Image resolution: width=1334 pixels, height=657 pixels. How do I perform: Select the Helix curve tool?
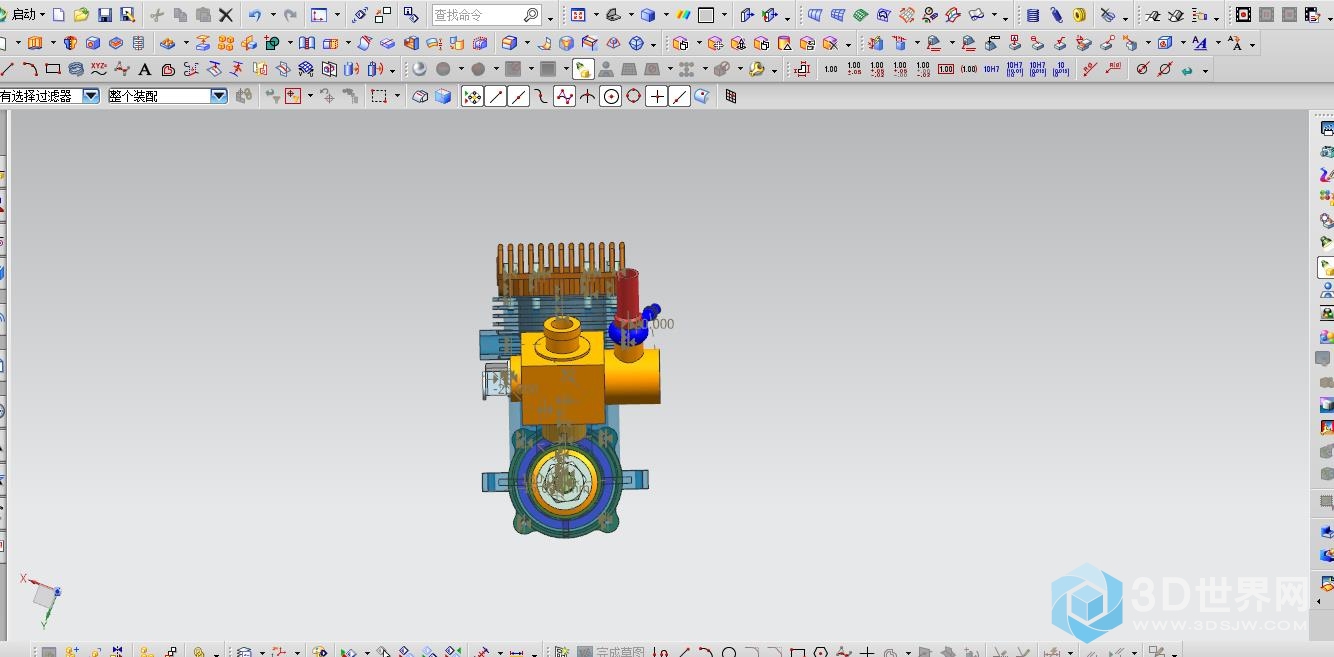pos(76,69)
